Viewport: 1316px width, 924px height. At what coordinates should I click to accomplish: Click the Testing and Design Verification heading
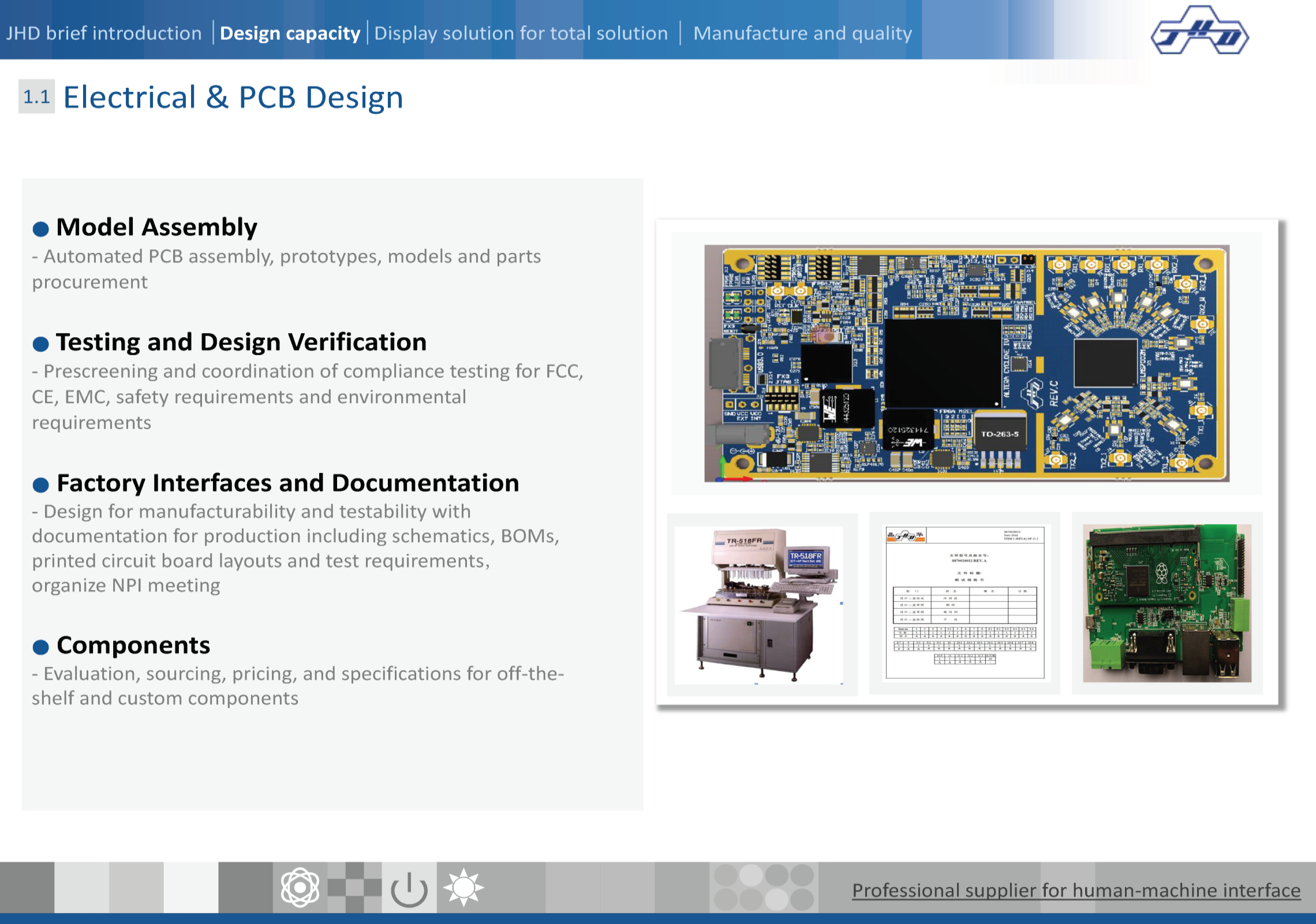[x=241, y=342]
